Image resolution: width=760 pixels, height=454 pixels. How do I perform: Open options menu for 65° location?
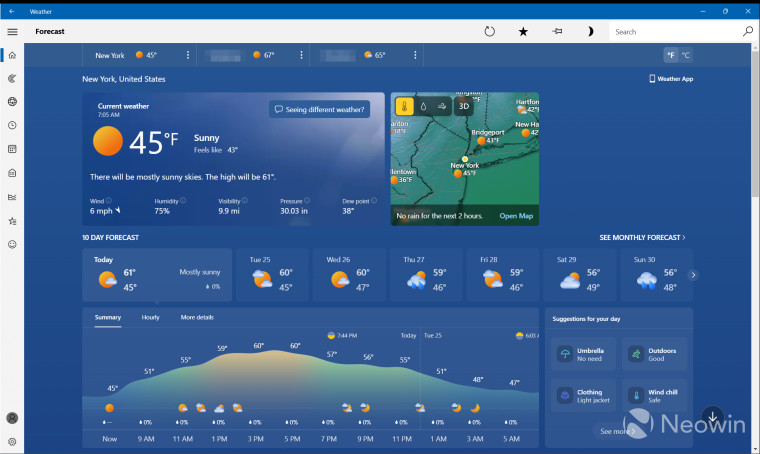point(415,55)
